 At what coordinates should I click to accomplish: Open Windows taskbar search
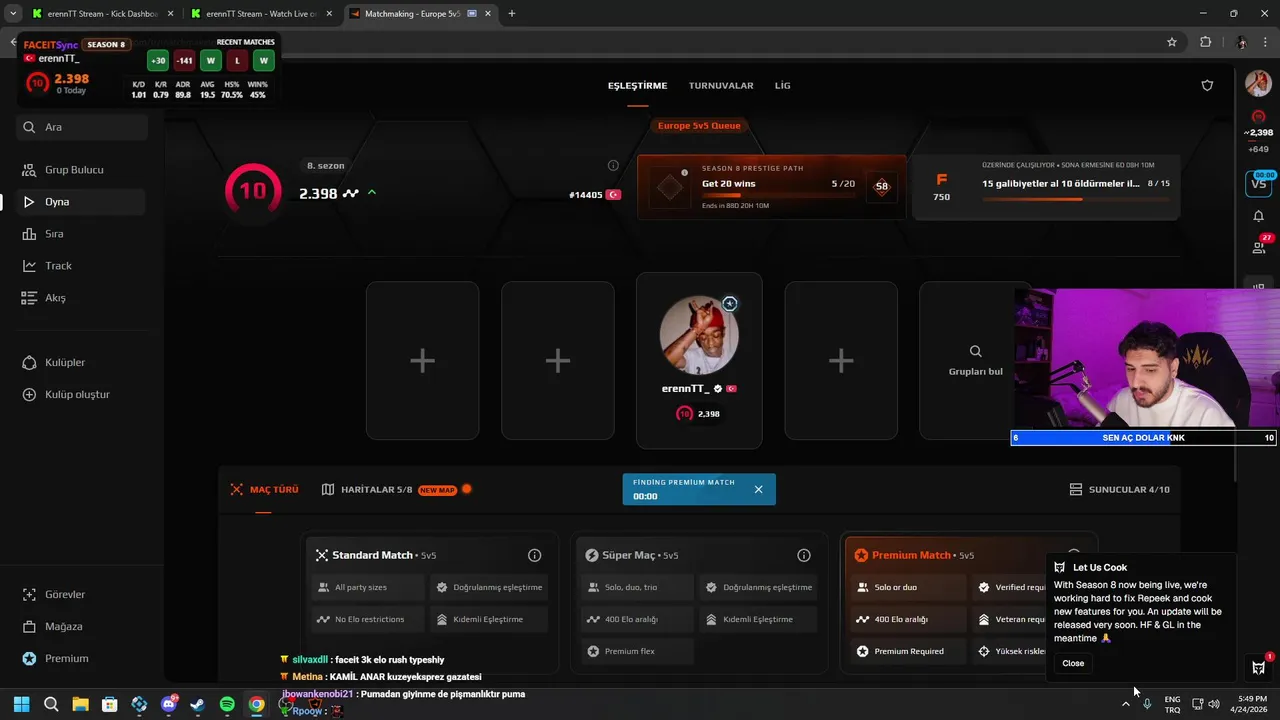pyautogui.click(x=51, y=705)
